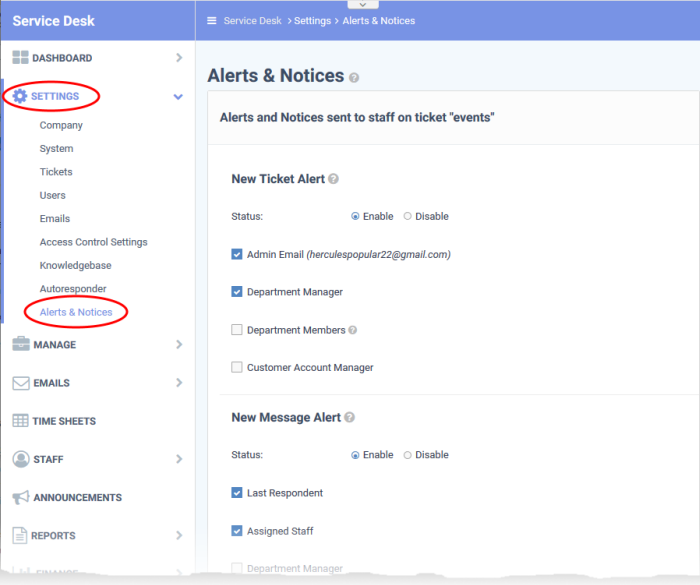Viewport: 700px width, 585px height.
Task: Click the Manage briefcase icon
Action: [x=20, y=344]
